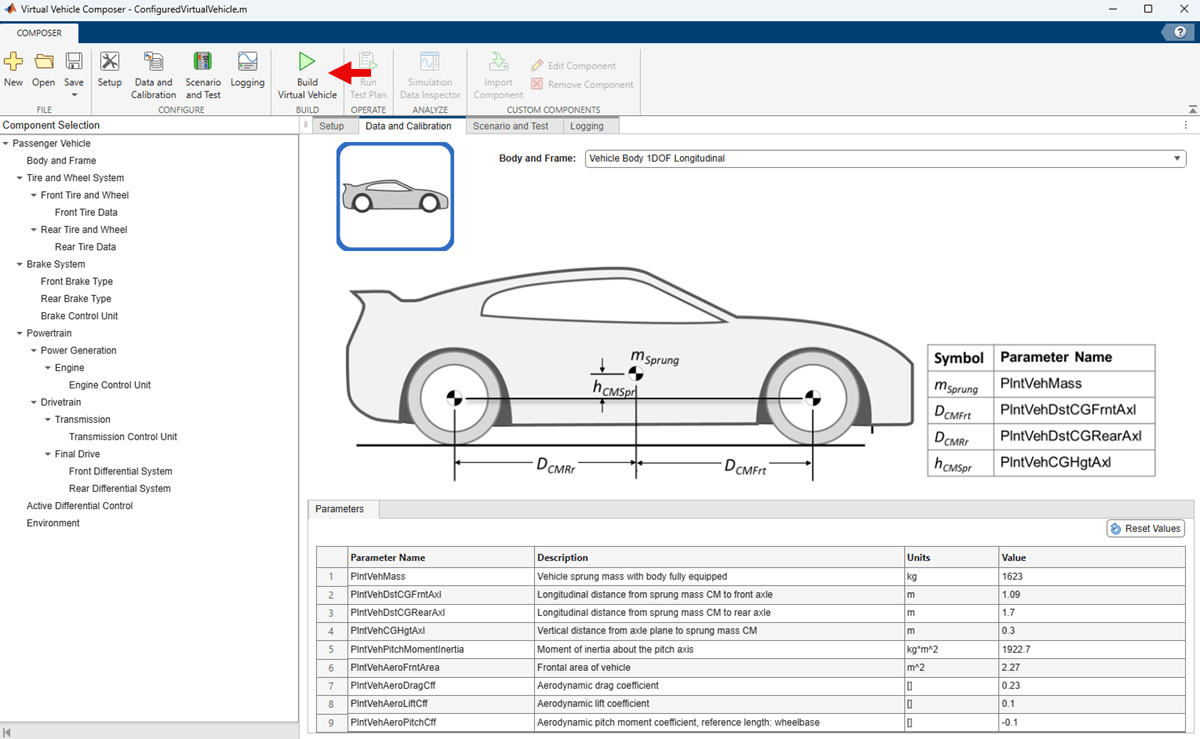Open the Body and Frame dropdown
Image resolution: width=1200 pixels, height=739 pixels.
click(x=886, y=158)
